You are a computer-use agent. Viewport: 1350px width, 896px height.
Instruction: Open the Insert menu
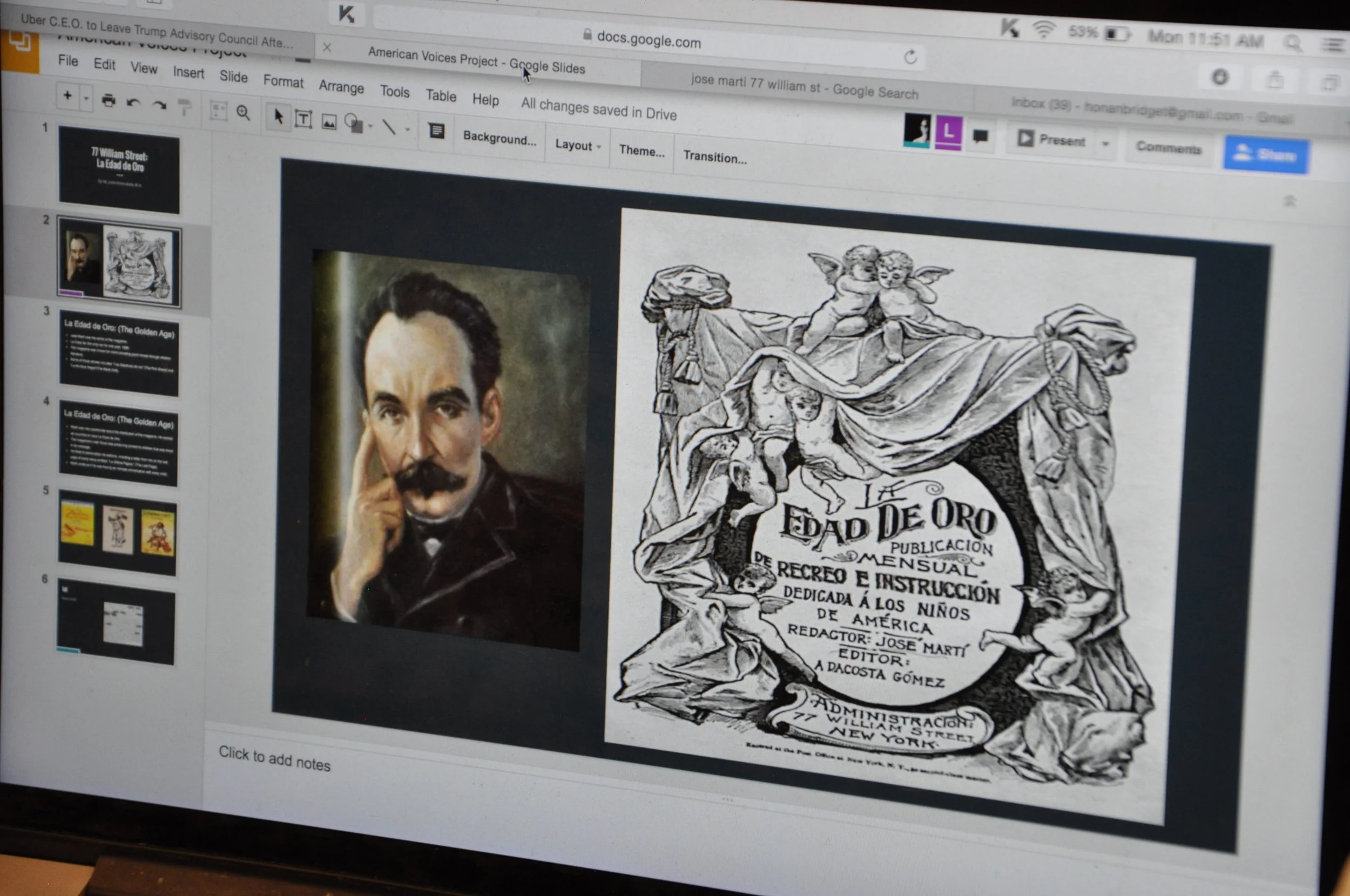[x=188, y=72]
